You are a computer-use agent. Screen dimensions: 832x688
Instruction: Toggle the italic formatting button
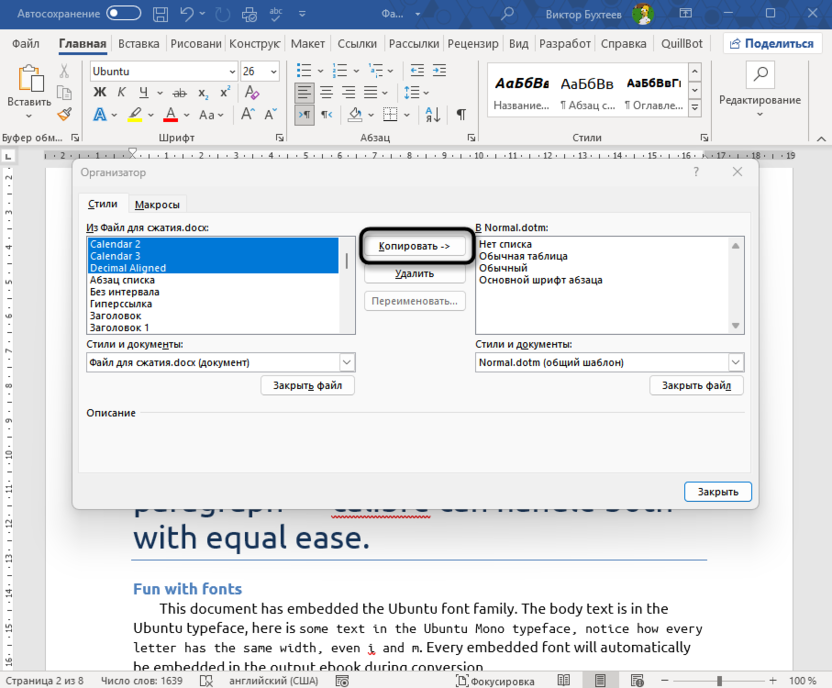point(121,92)
